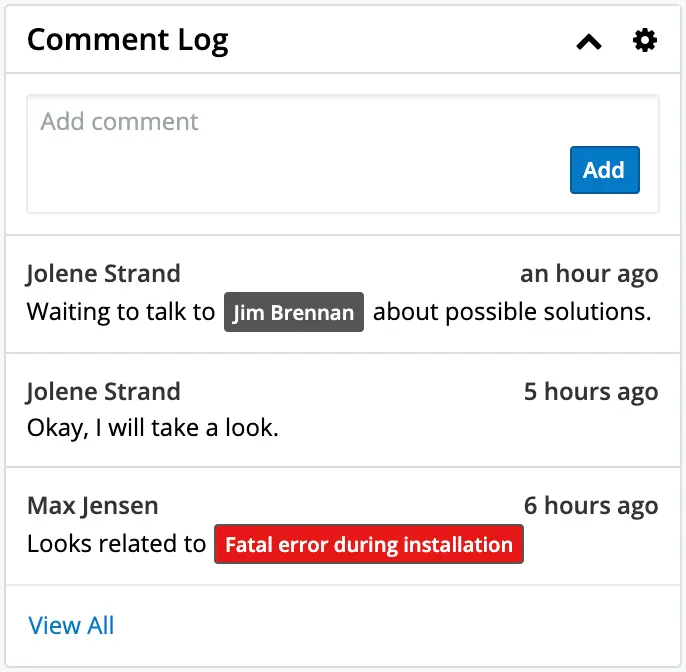The width and height of the screenshot is (686, 672).
Task: Open the Comment Log gear settings menu
Action: tap(645, 40)
